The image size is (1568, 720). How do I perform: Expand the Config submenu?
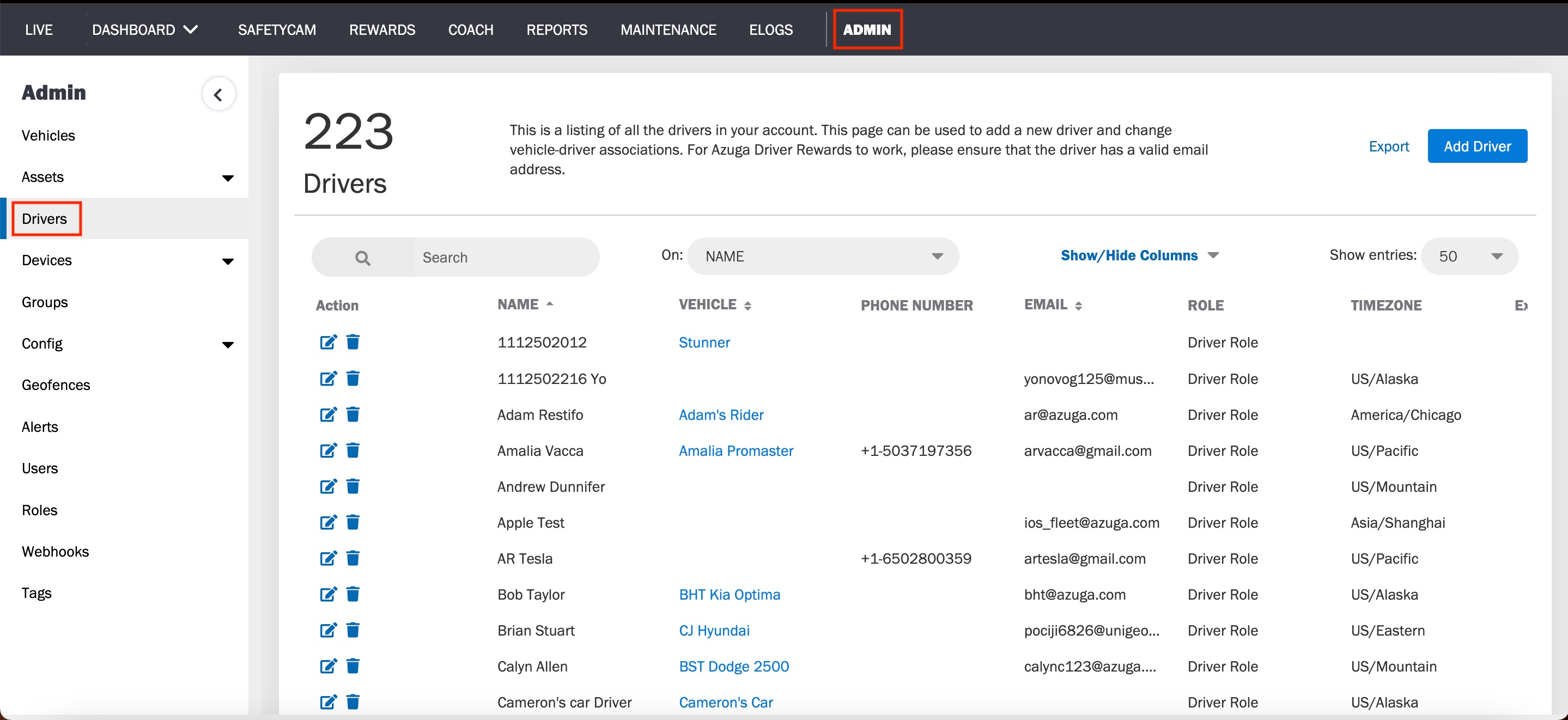pos(228,345)
